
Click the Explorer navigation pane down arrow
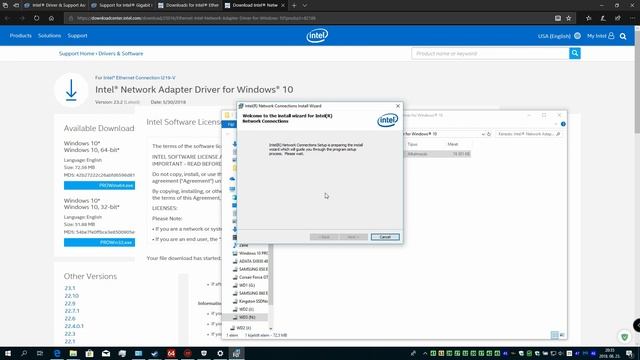click(x=270, y=328)
